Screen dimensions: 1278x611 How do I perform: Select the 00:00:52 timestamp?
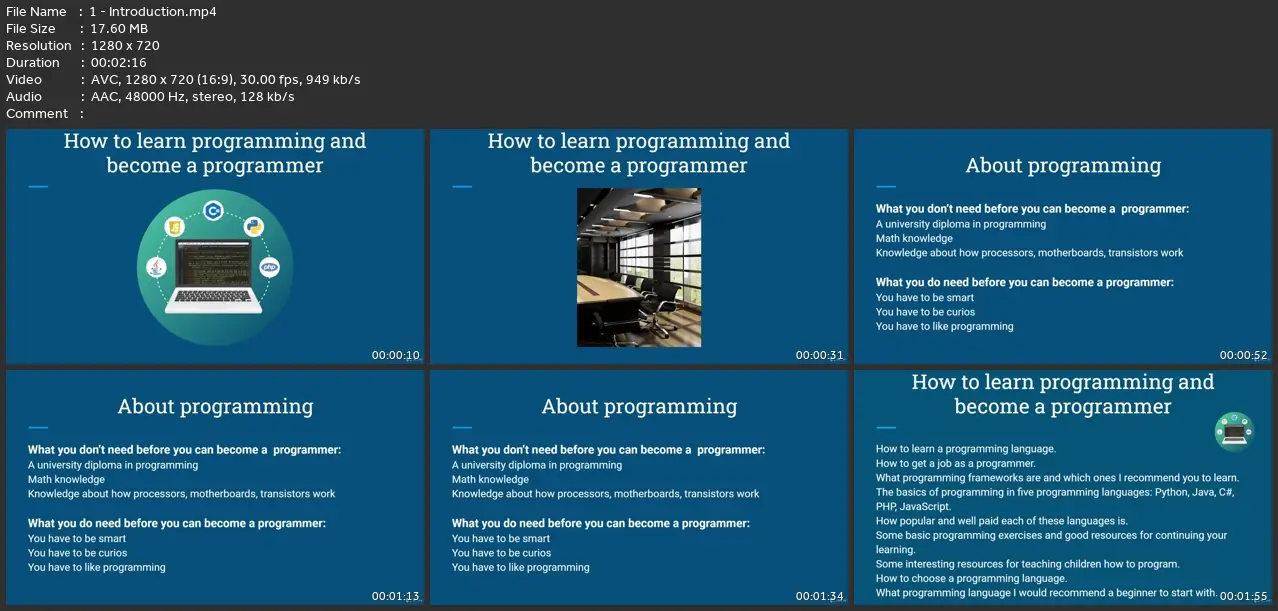pyautogui.click(x=1244, y=355)
